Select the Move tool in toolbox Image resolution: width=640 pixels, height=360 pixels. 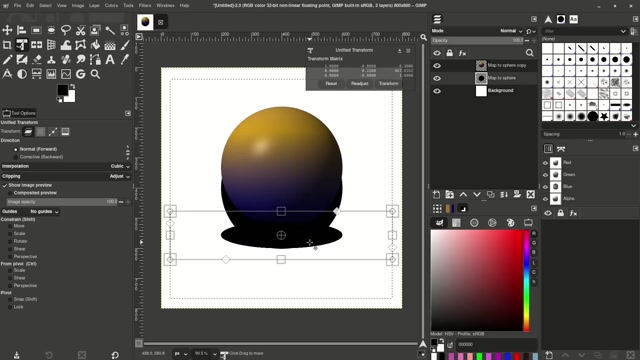7,30
